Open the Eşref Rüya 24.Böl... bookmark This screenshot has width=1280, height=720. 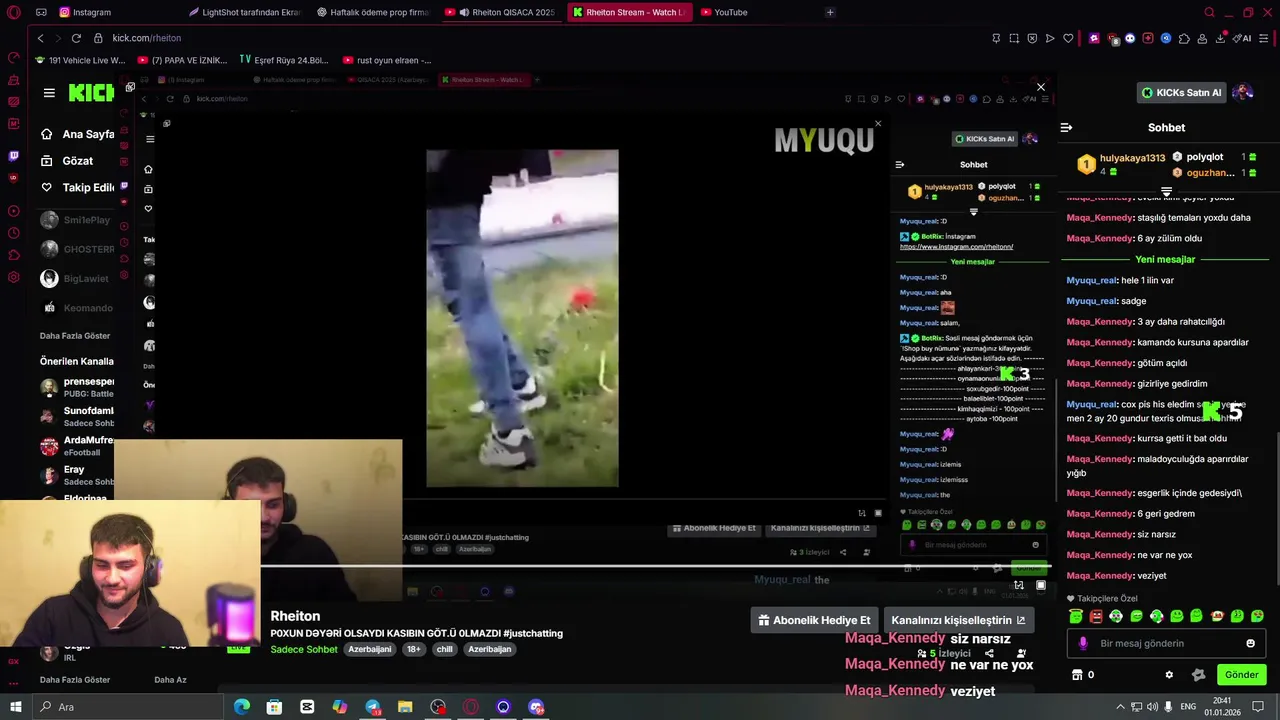tap(284, 60)
